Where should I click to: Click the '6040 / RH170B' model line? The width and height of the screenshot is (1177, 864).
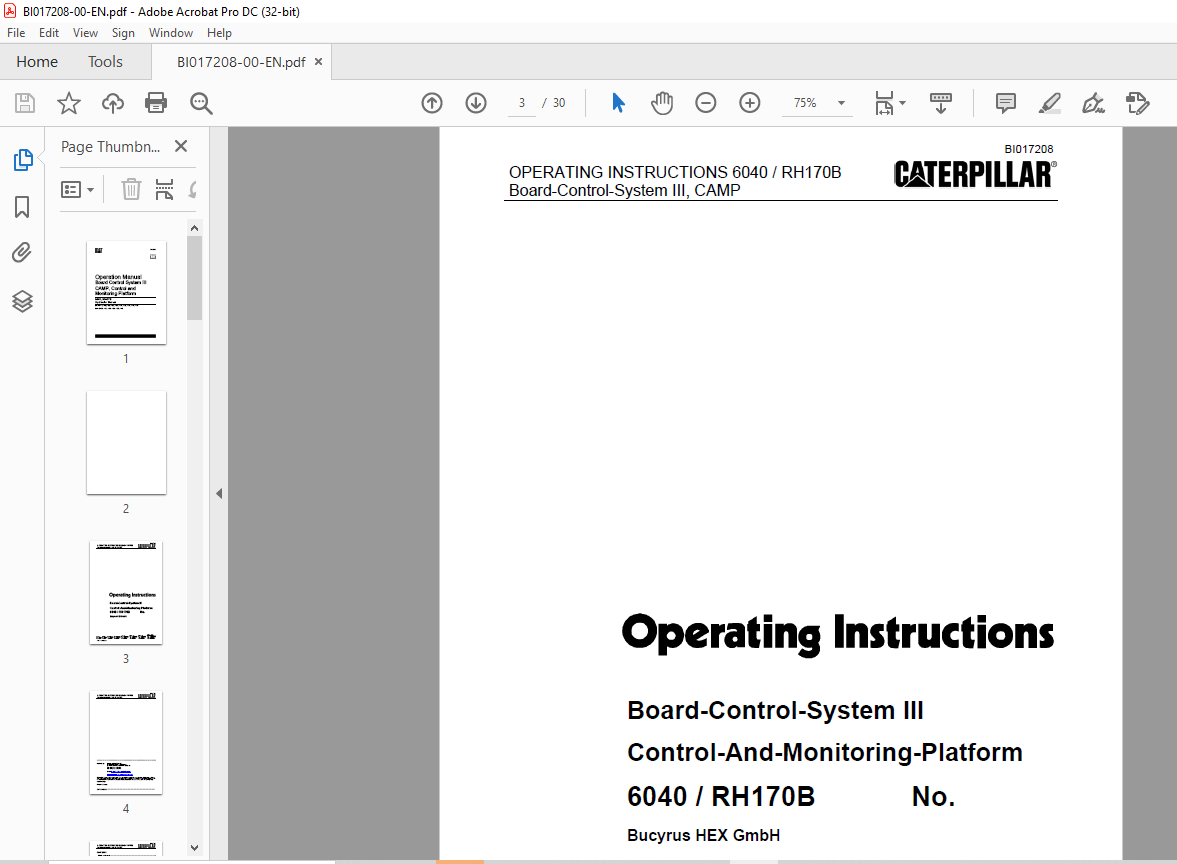721,796
